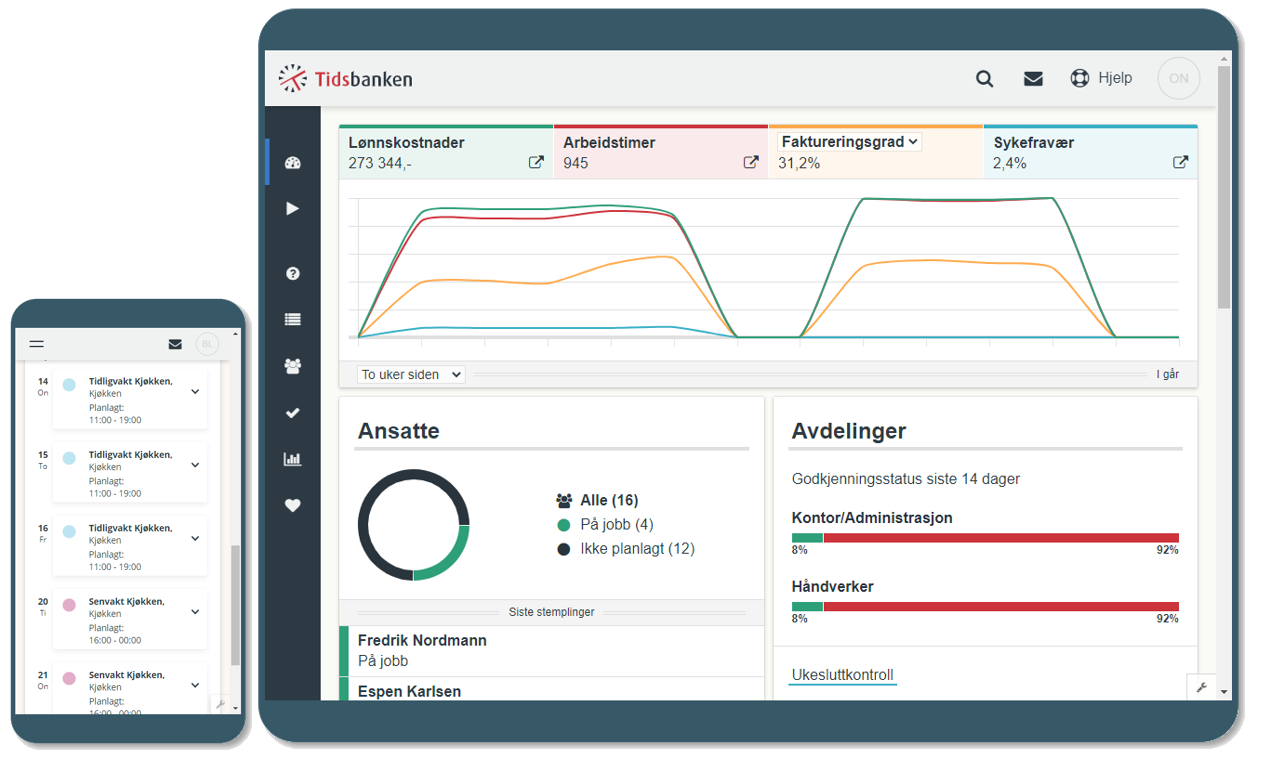Click the Hjelp lifebuoy icon

click(x=1079, y=78)
